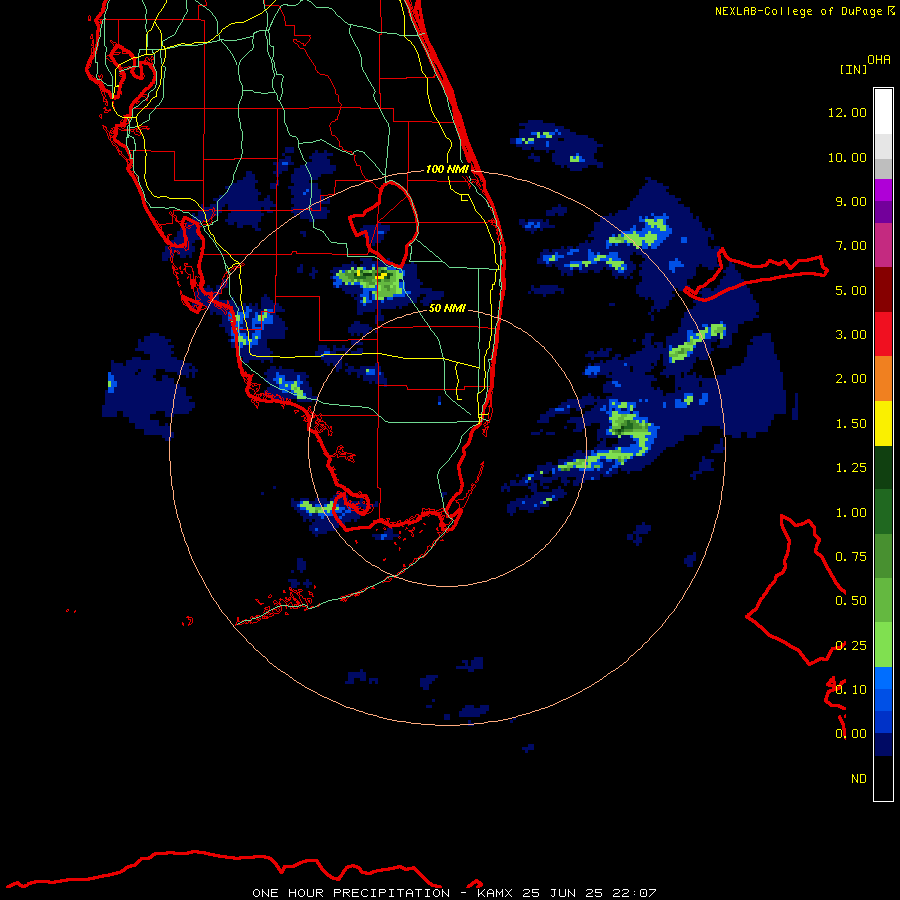
Task: Click the 10.00 legend value
Action: pos(847,157)
